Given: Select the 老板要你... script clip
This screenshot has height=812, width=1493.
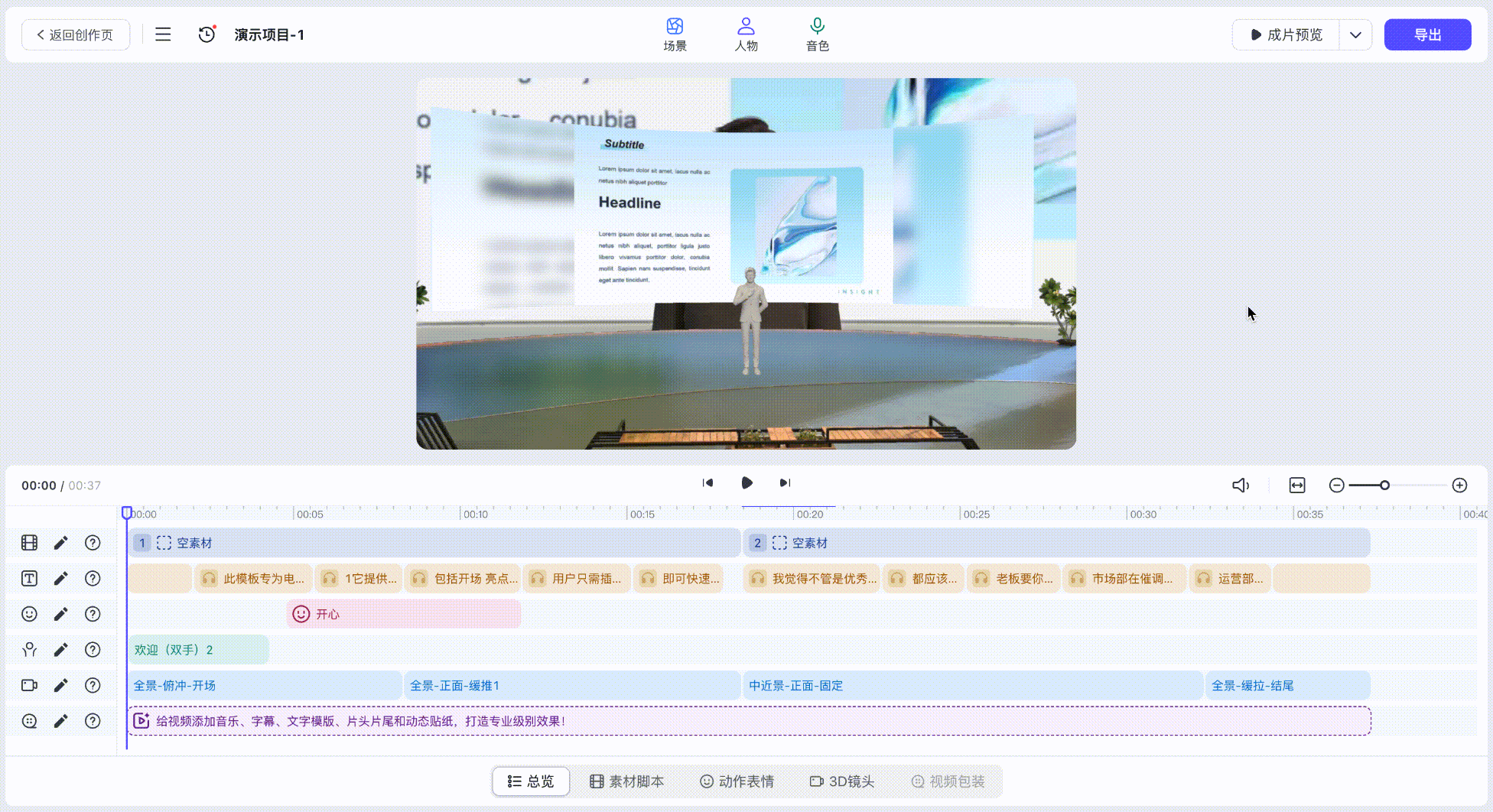Looking at the screenshot, I should pos(1014,579).
